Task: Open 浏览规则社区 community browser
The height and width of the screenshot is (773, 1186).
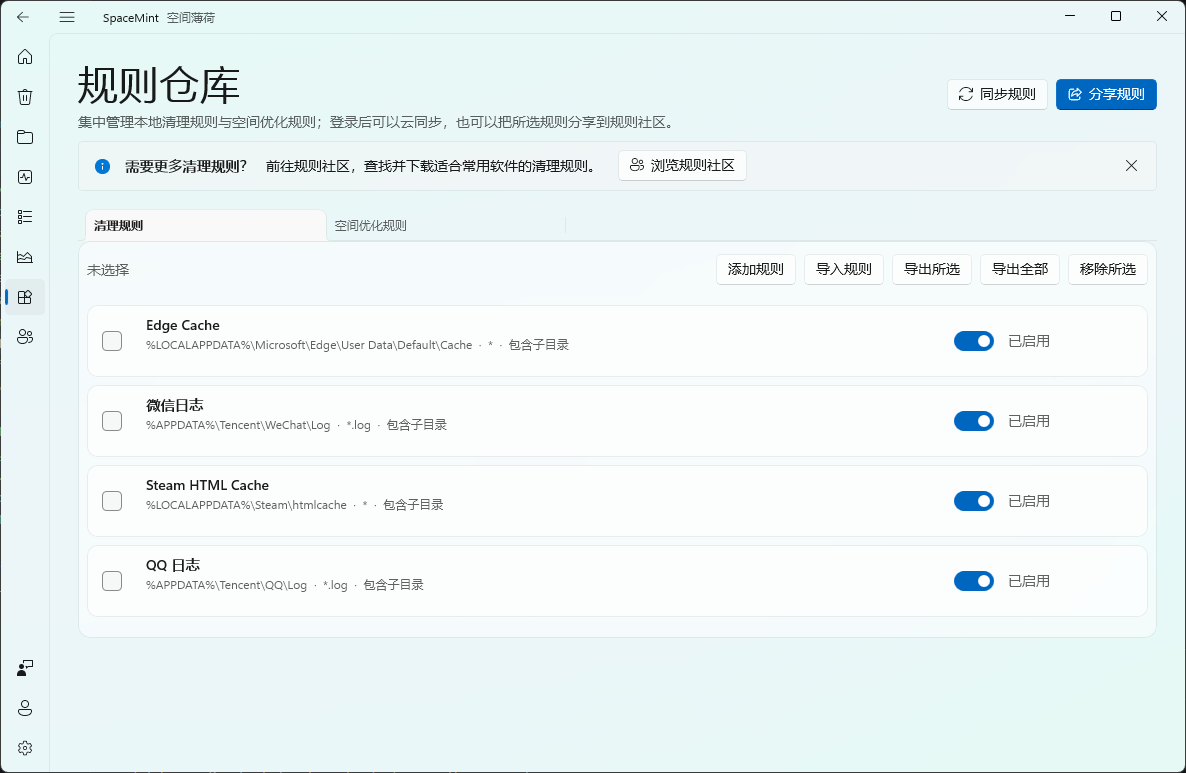Action: (x=682, y=165)
